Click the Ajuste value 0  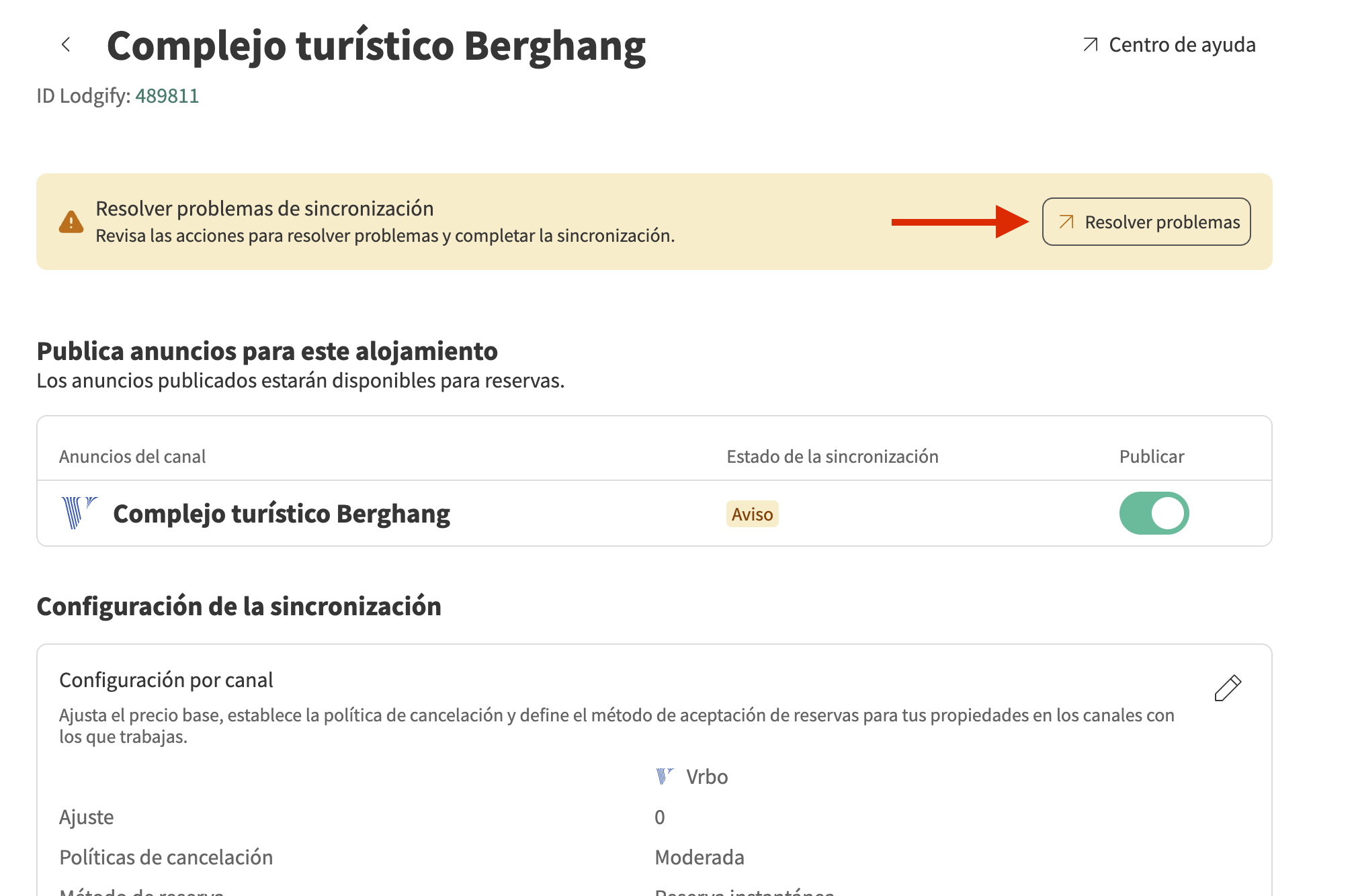pos(659,817)
